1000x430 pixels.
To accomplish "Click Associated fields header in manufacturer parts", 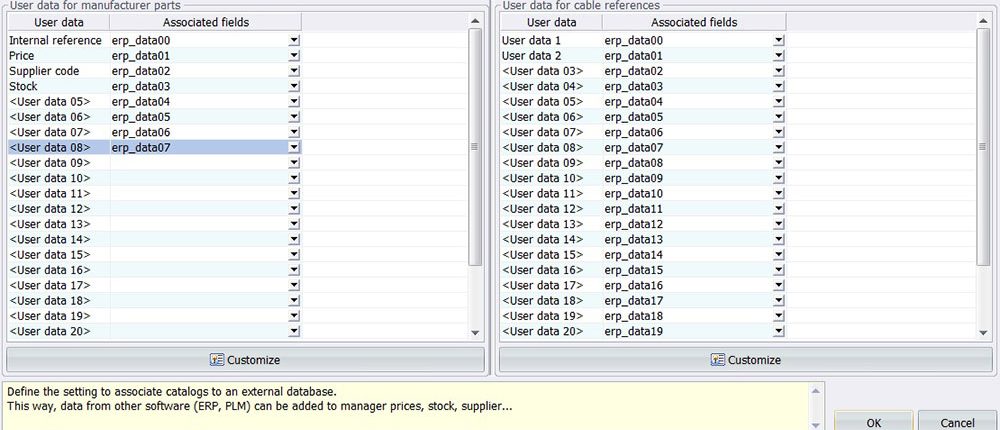I will pos(205,22).
